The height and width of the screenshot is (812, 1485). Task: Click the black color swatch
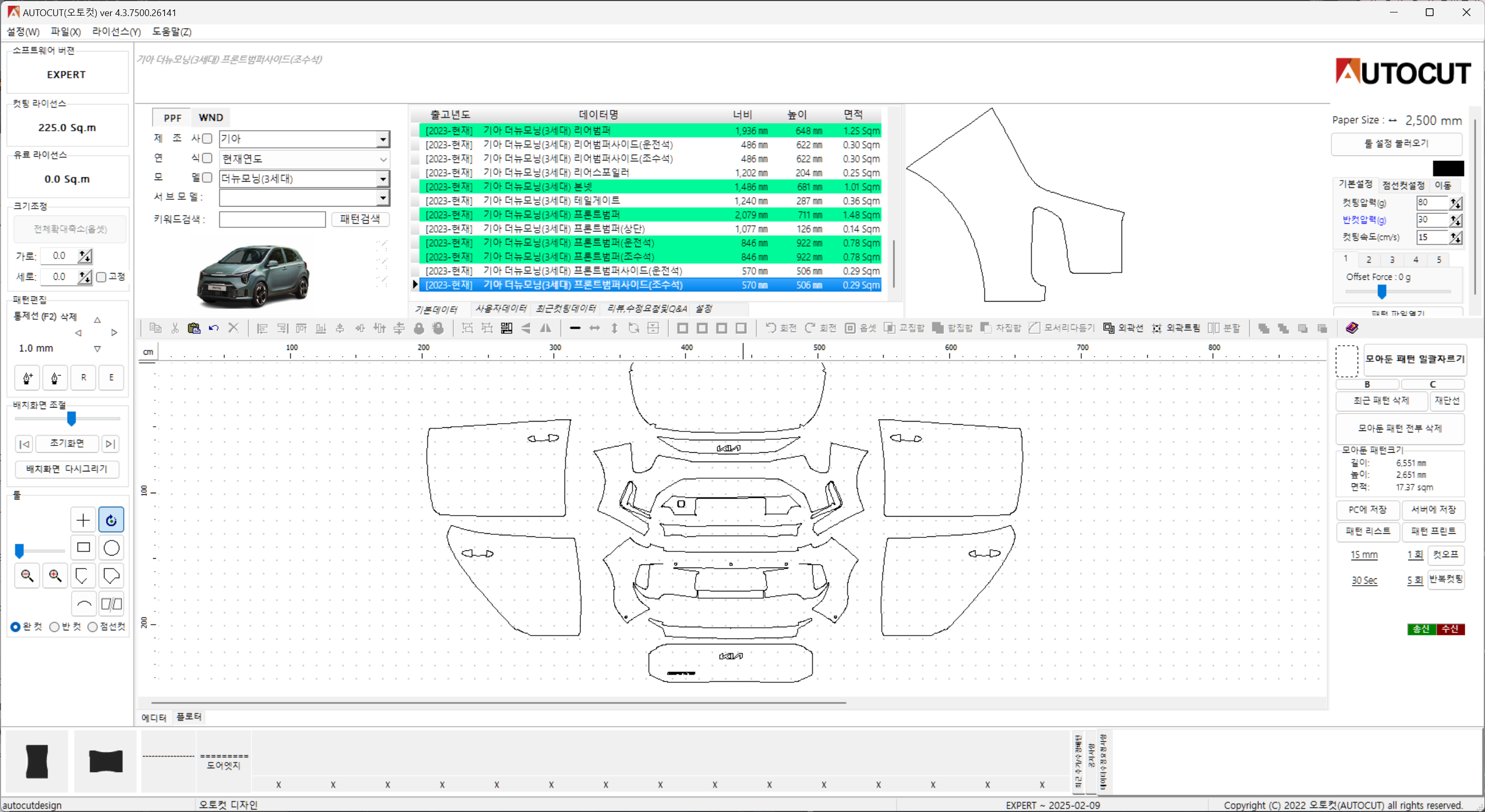pyautogui.click(x=1448, y=169)
